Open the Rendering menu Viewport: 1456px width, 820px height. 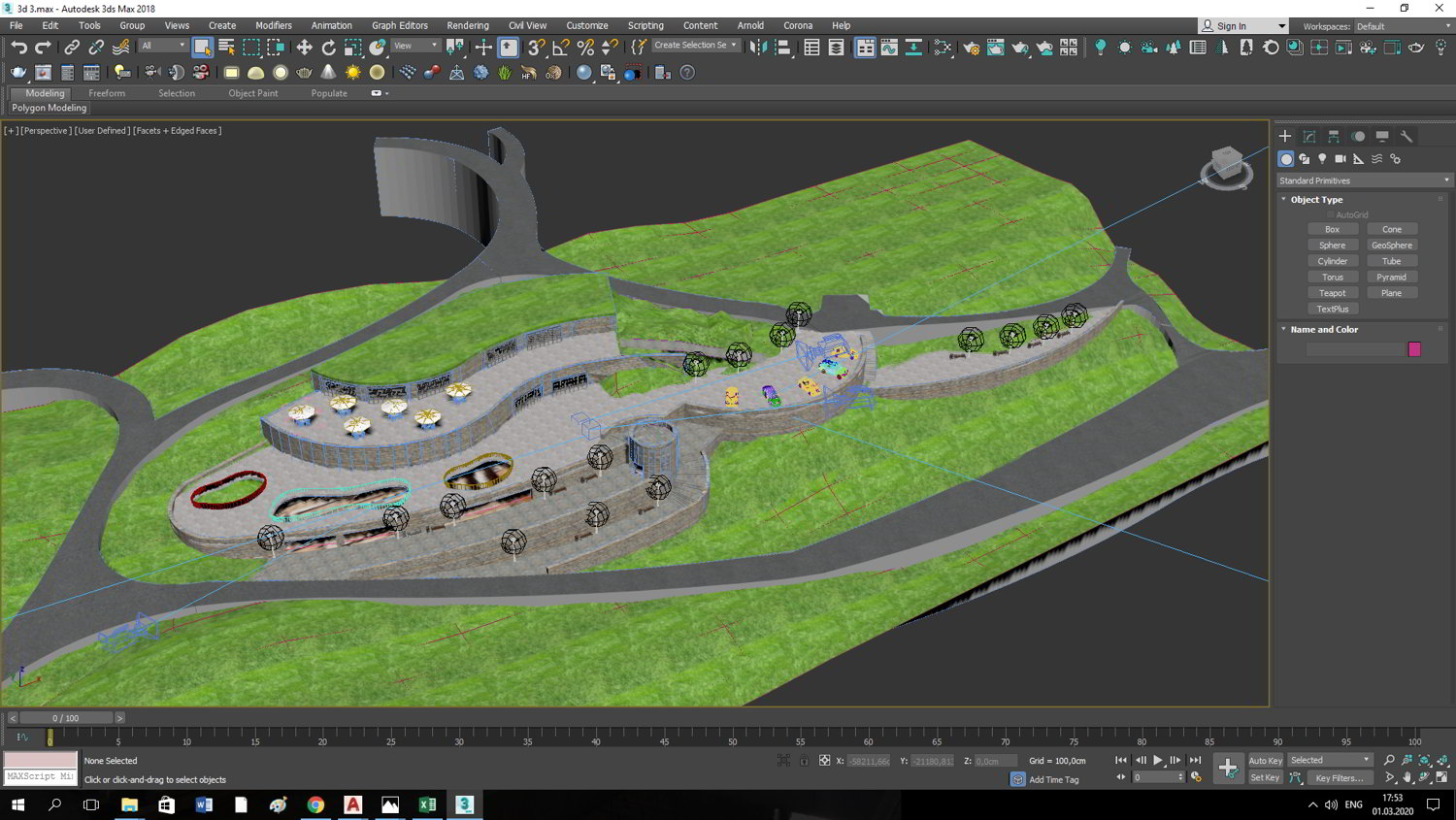467,25
